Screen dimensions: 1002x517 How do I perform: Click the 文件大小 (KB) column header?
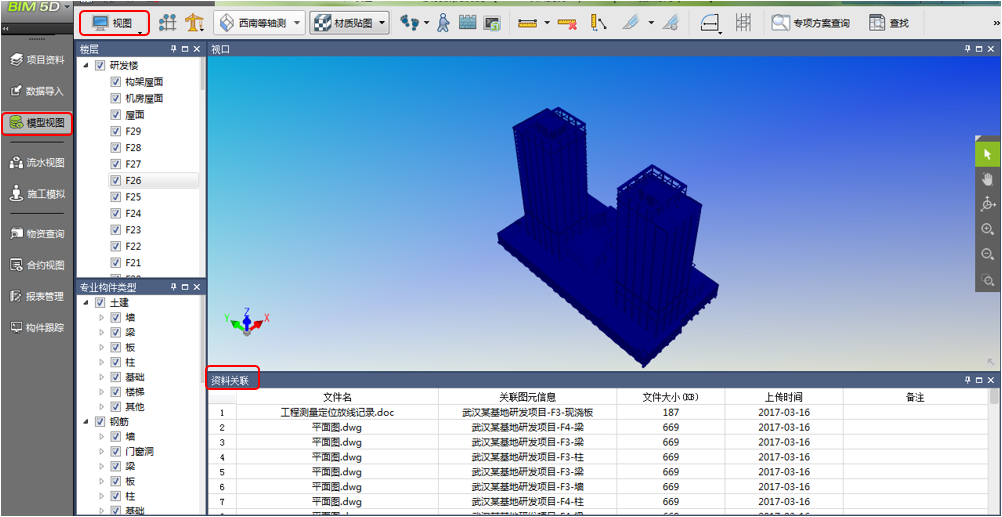pos(670,397)
